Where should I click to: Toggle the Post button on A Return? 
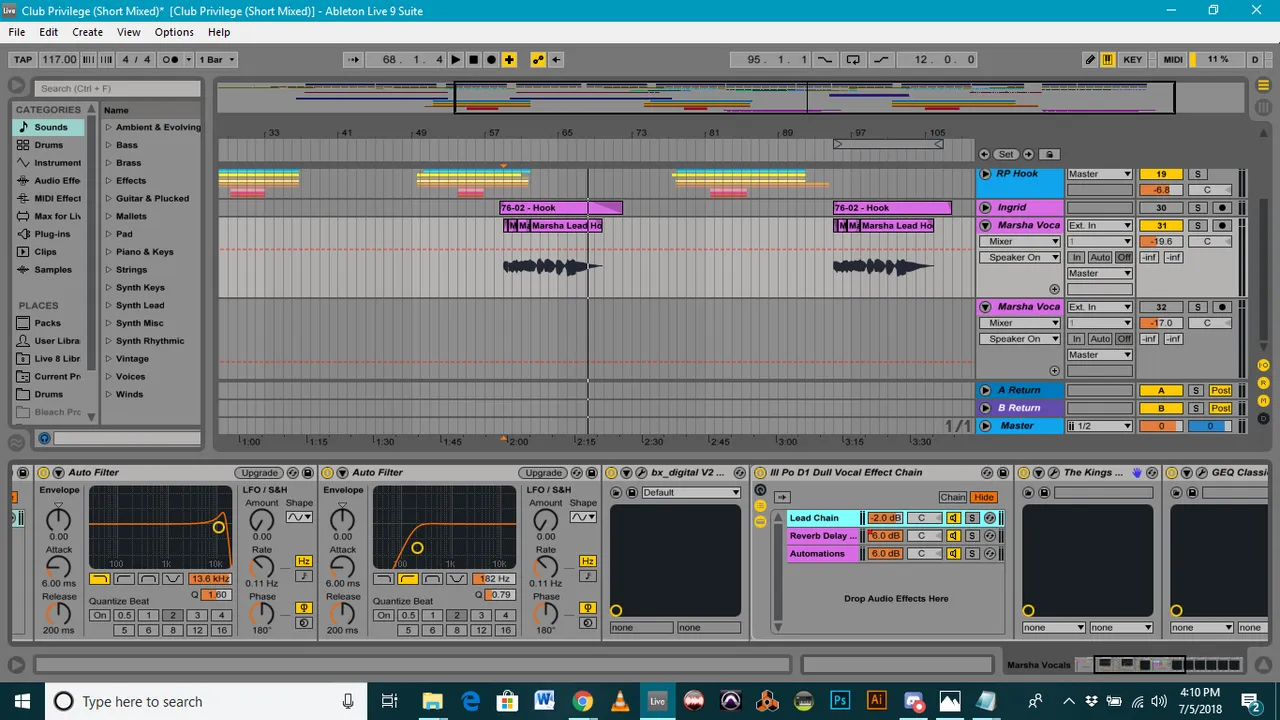1220,391
